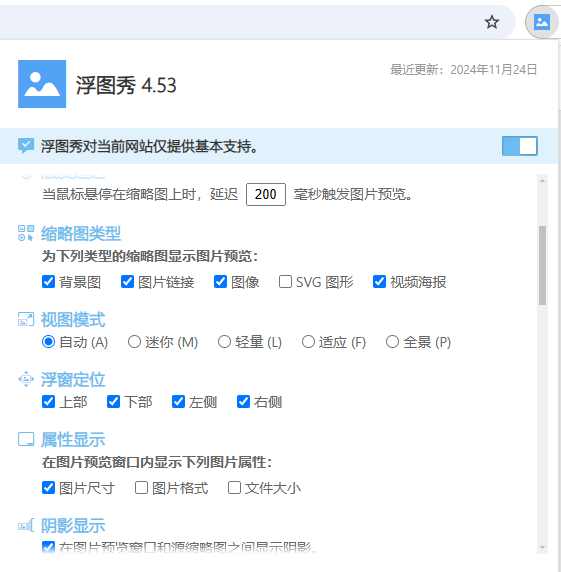The image size is (561, 572).
Task: Uncheck the 上部 position checkbox
Action: tap(48, 402)
